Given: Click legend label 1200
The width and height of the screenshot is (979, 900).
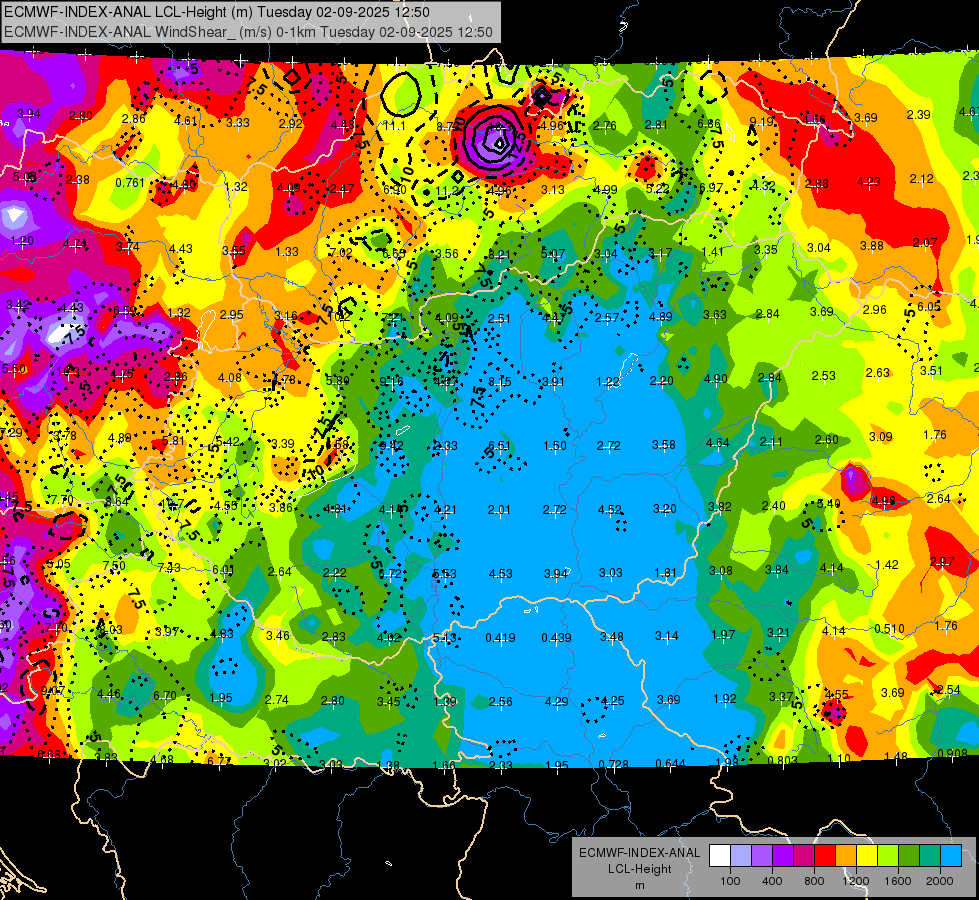Looking at the screenshot, I should [856, 881].
